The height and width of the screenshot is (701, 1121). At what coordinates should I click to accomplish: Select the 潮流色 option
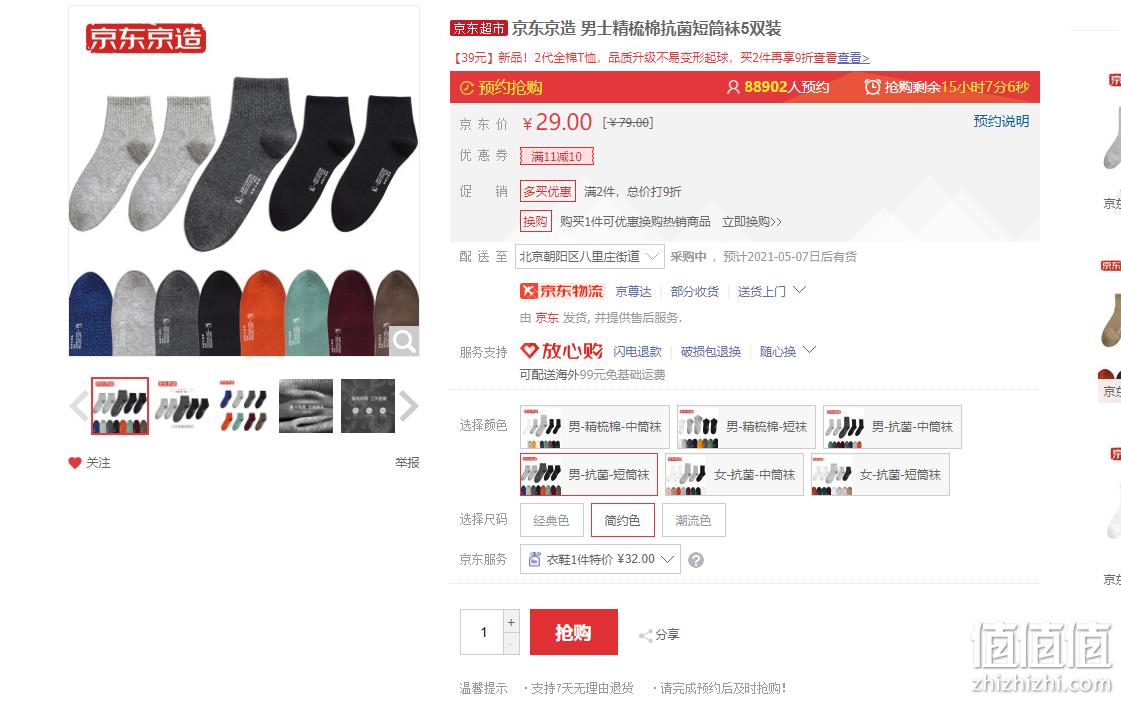pos(693,520)
